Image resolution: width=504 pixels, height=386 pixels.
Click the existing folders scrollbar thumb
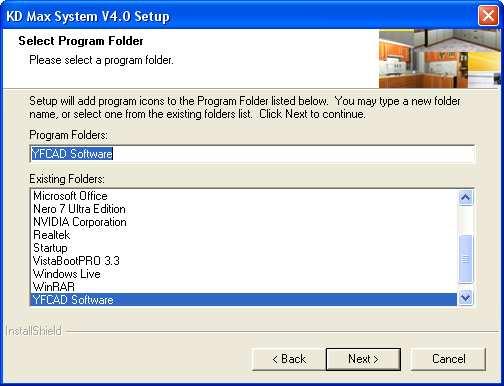coord(465,259)
